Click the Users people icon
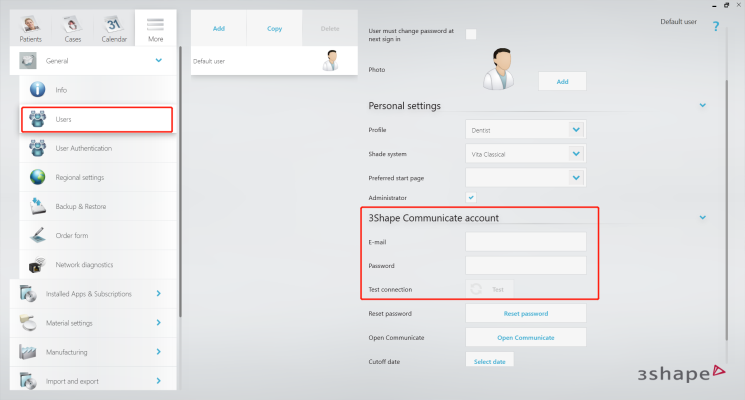745x400 pixels. point(38,119)
